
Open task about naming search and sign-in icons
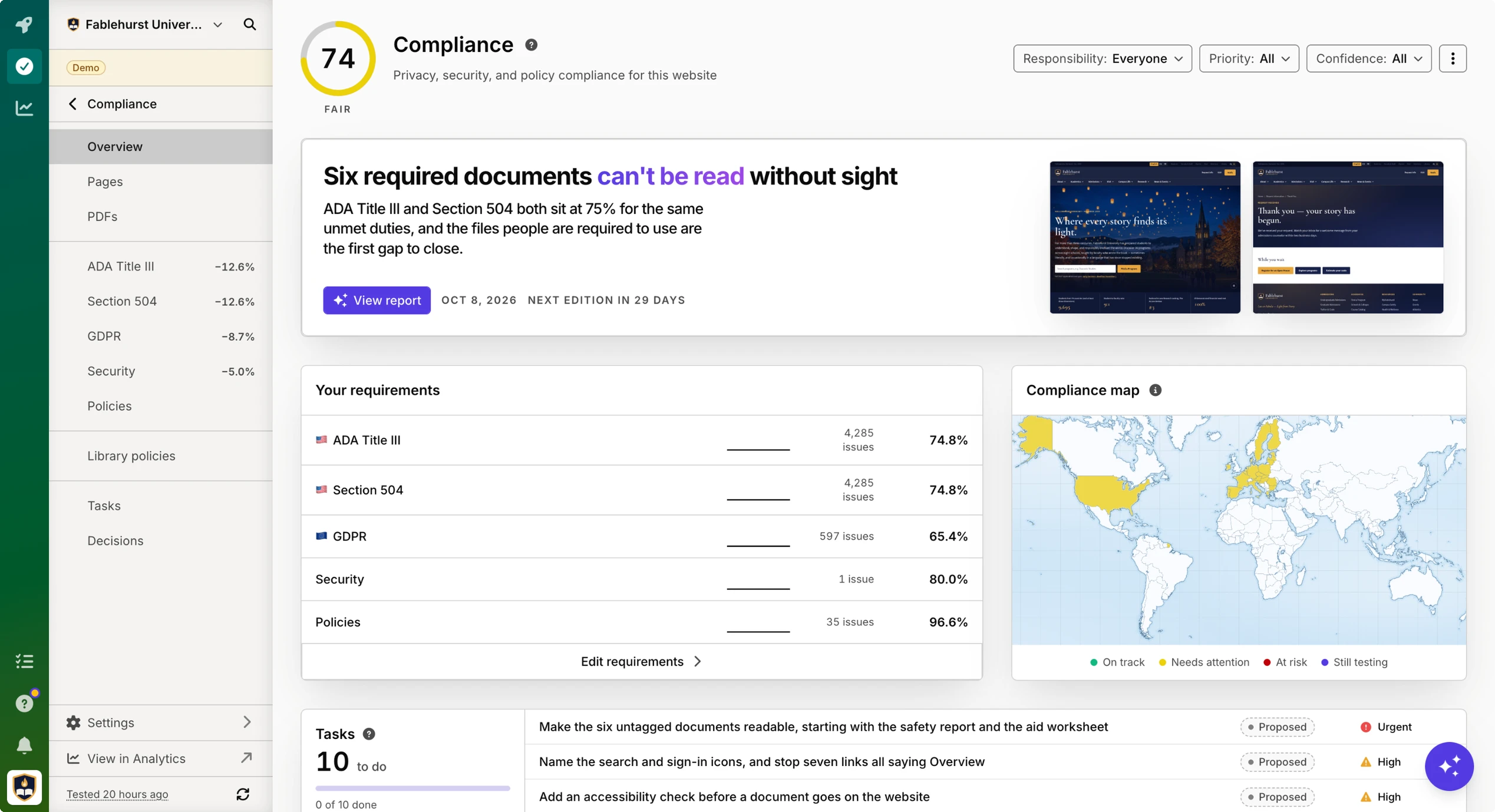tap(761, 762)
